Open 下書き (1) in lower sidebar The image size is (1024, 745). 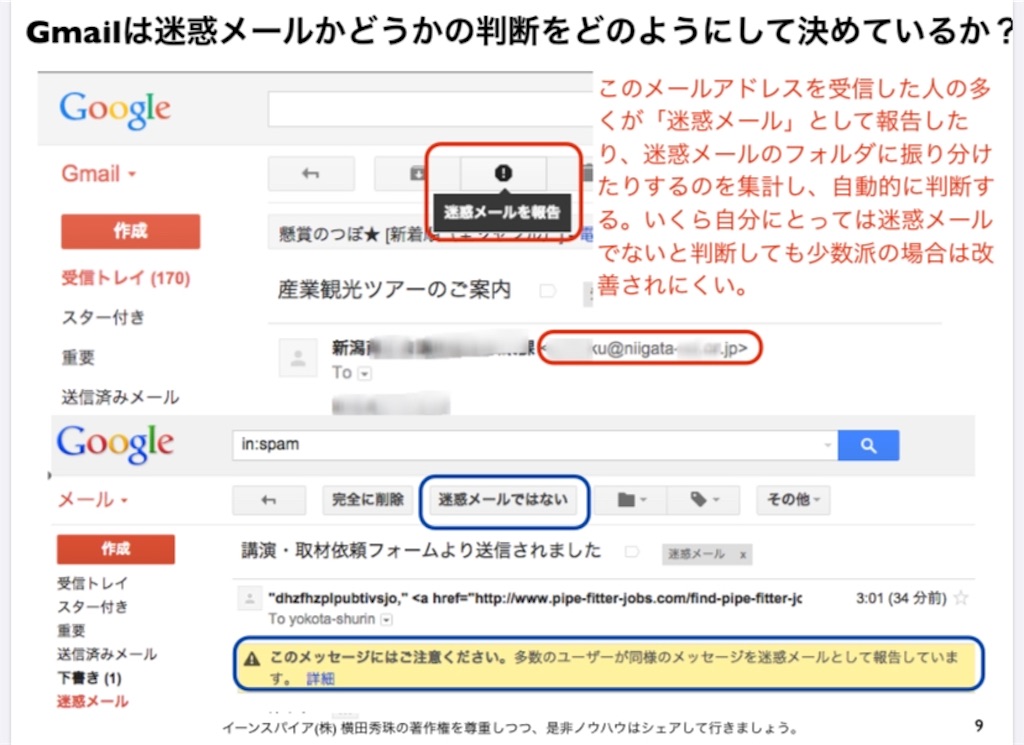coord(89,678)
